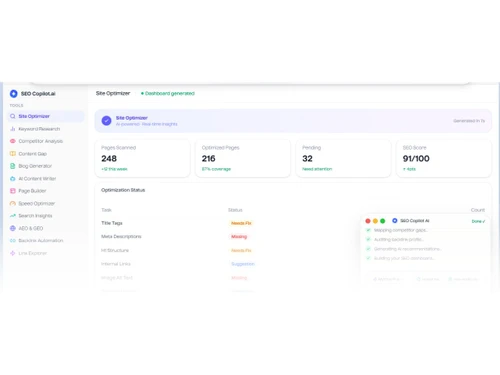Click the check beside Generating AI recommendations
500x375 pixels.
(x=368, y=249)
